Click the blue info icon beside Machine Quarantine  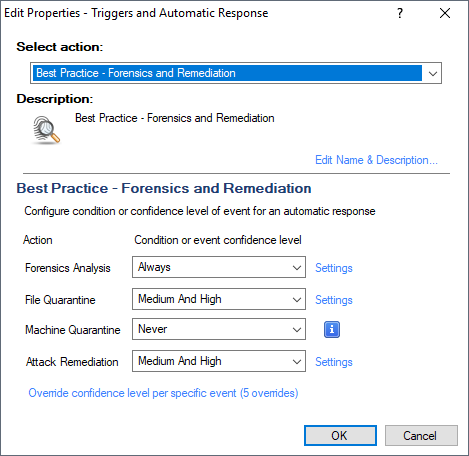tap(332, 330)
